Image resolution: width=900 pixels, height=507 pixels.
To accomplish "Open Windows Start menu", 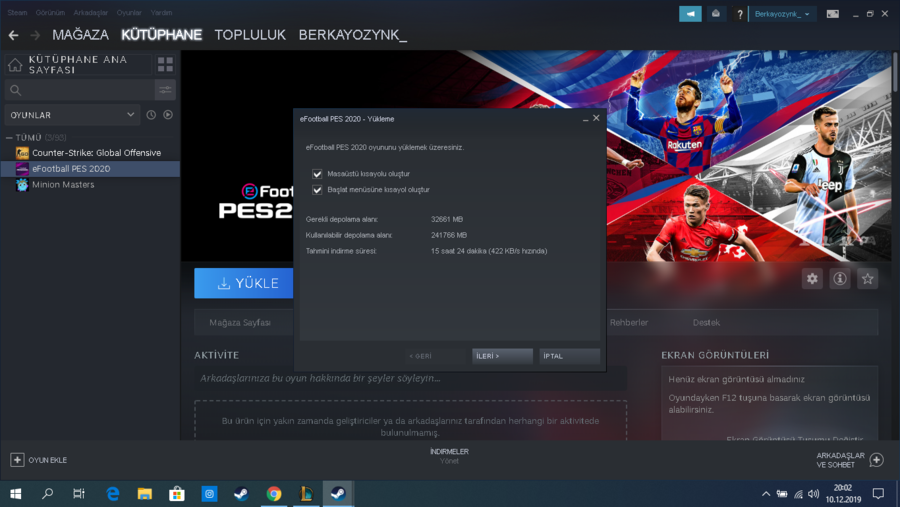I will tap(15, 494).
